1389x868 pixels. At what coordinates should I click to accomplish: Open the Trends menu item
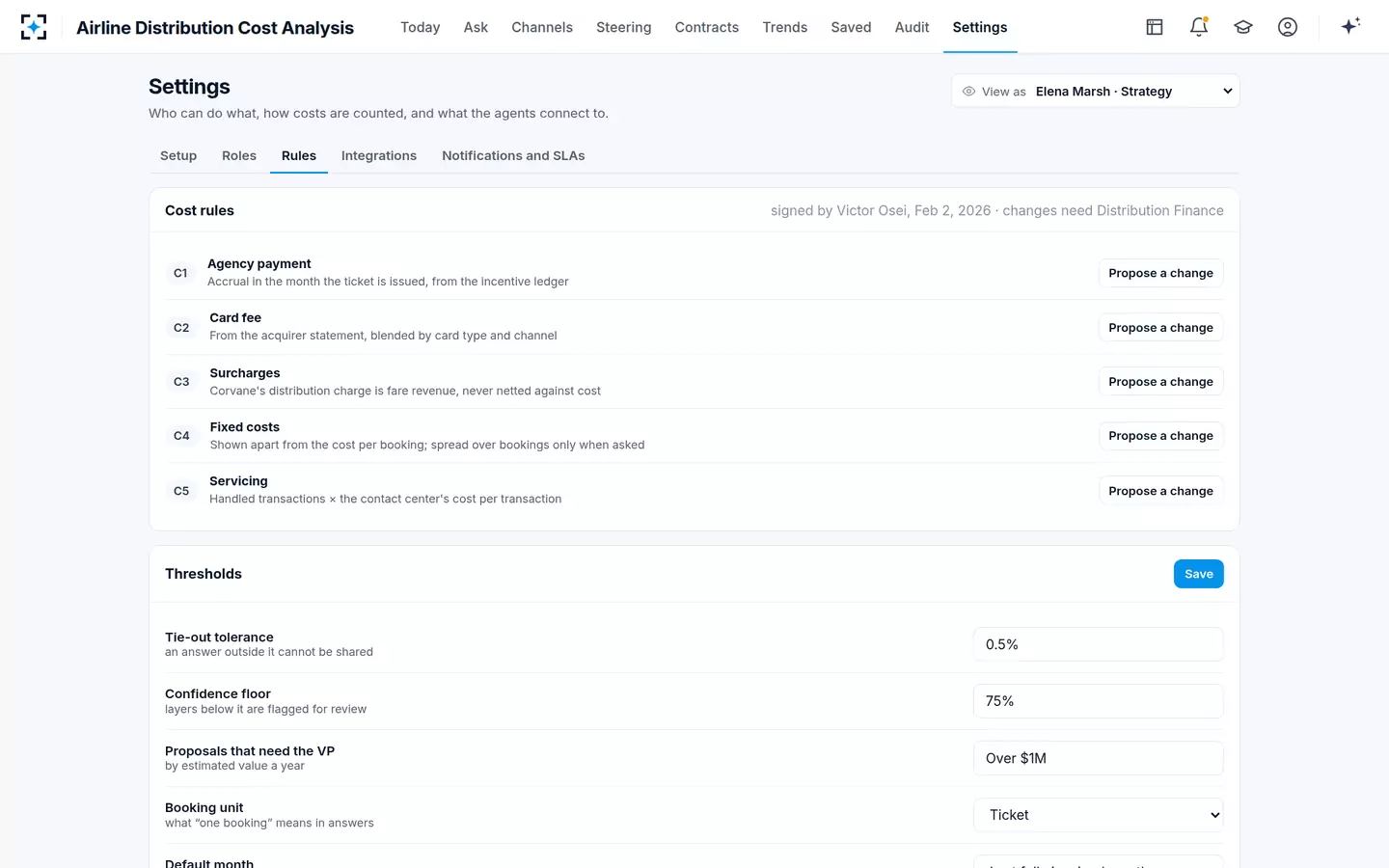coord(785,27)
